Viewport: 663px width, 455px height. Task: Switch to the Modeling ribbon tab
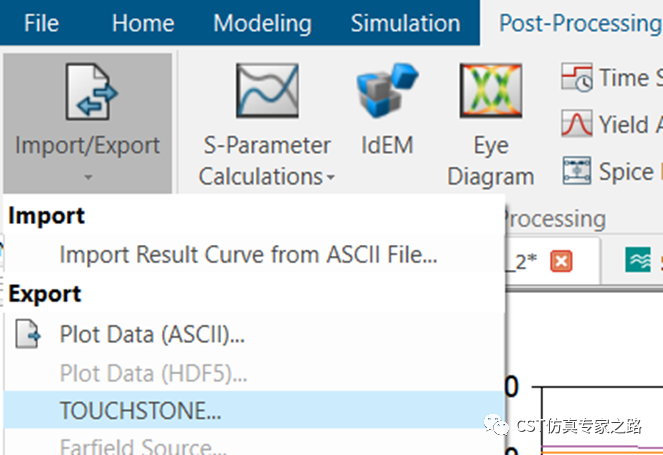(x=263, y=23)
